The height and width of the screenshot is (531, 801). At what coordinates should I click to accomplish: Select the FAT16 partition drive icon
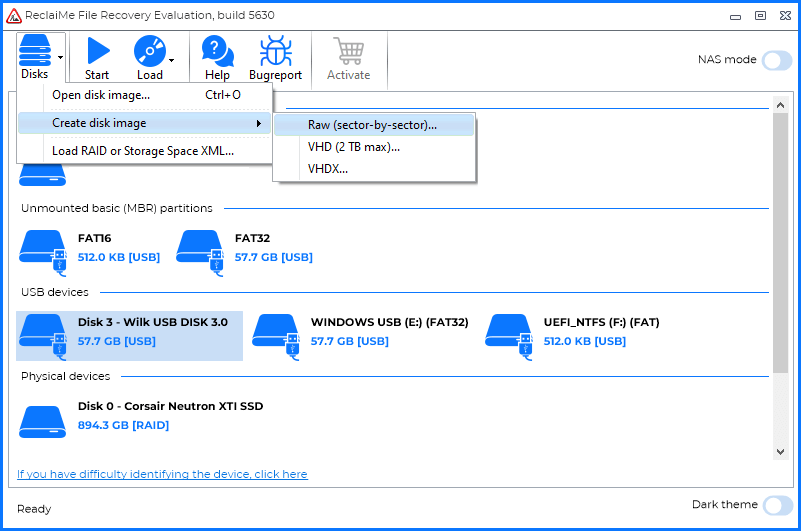click(43, 253)
